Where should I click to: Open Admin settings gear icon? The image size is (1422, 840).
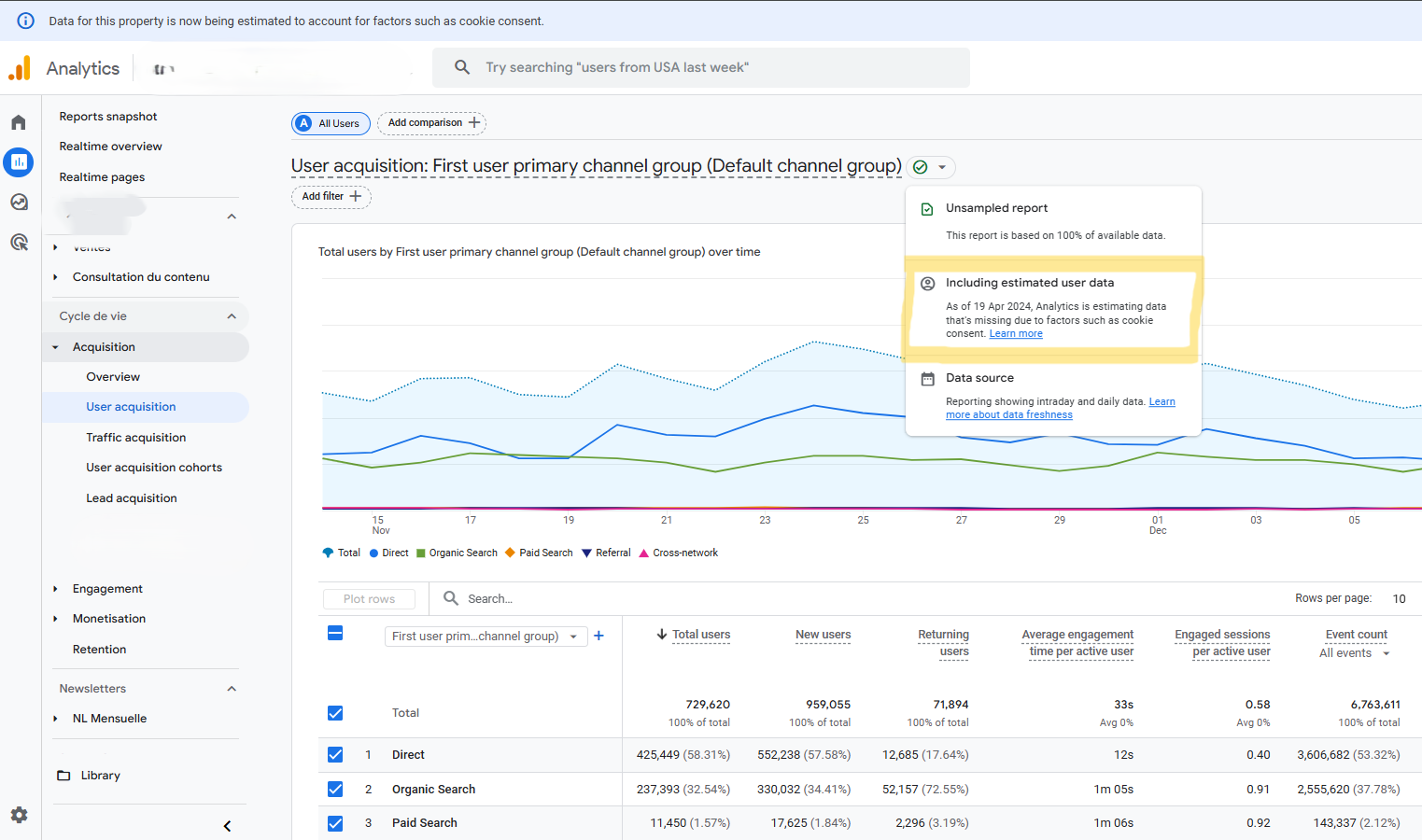19,815
